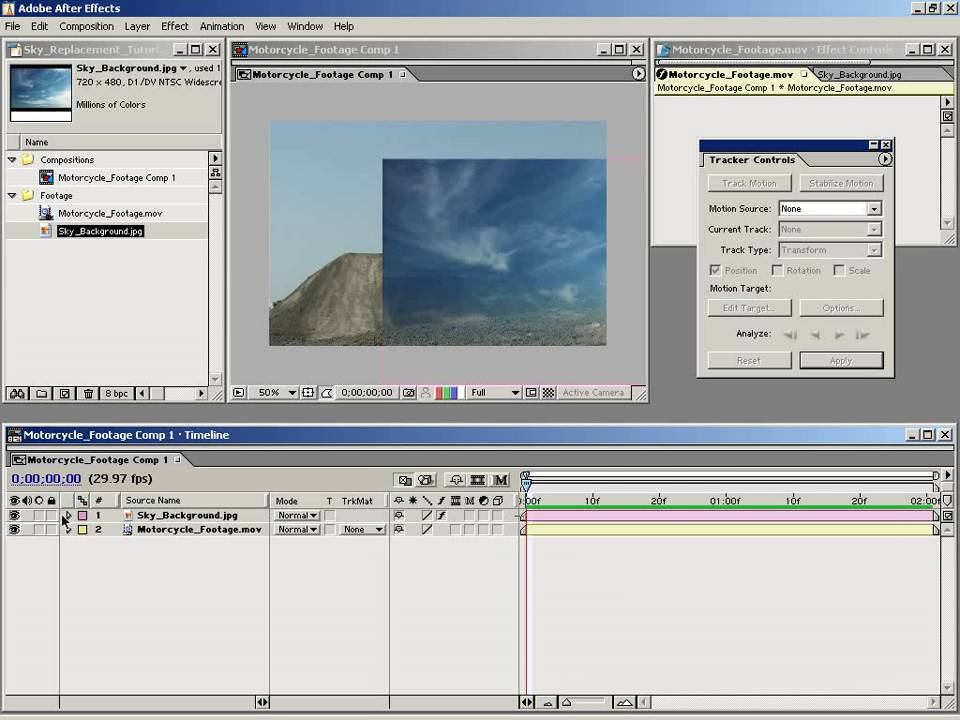This screenshot has width=960, height=720.
Task: Click the Apply button in Tracker Controls
Action: tap(841, 361)
